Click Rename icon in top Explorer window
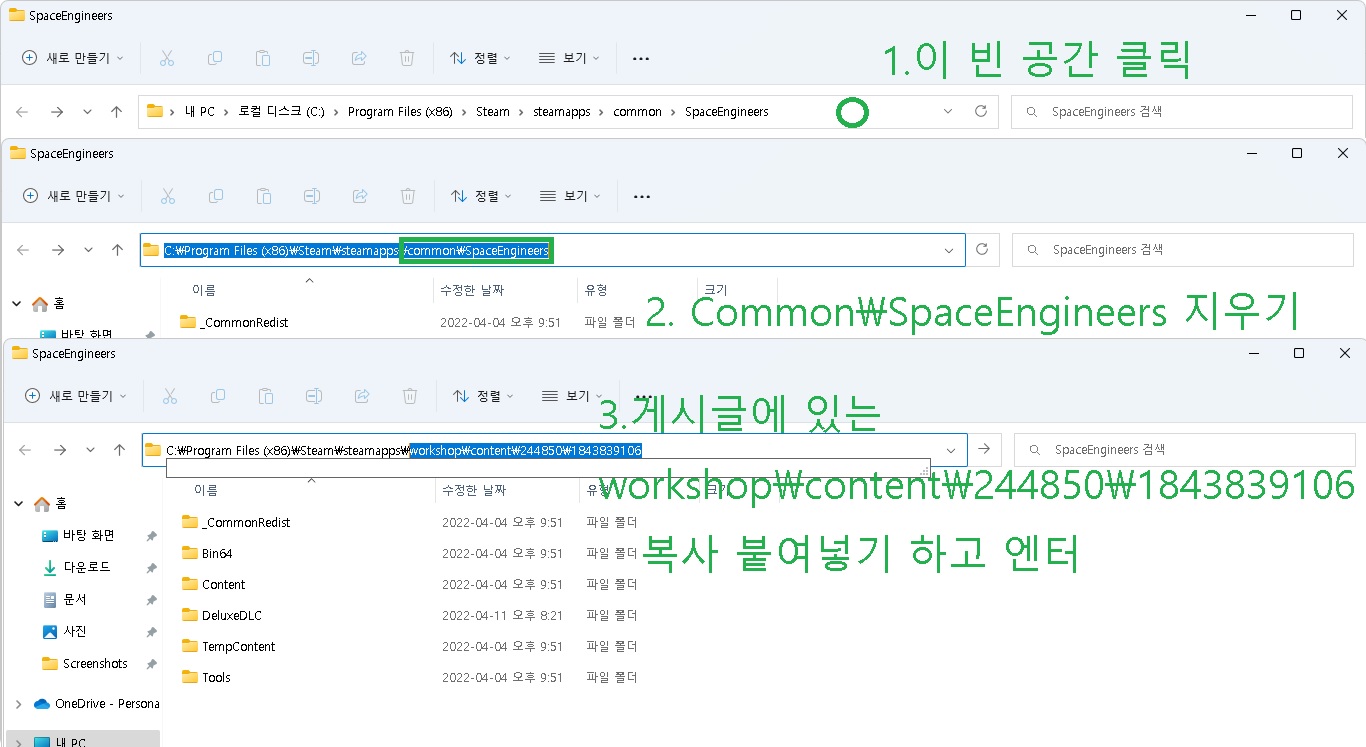The width and height of the screenshot is (1366, 747). click(x=311, y=58)
